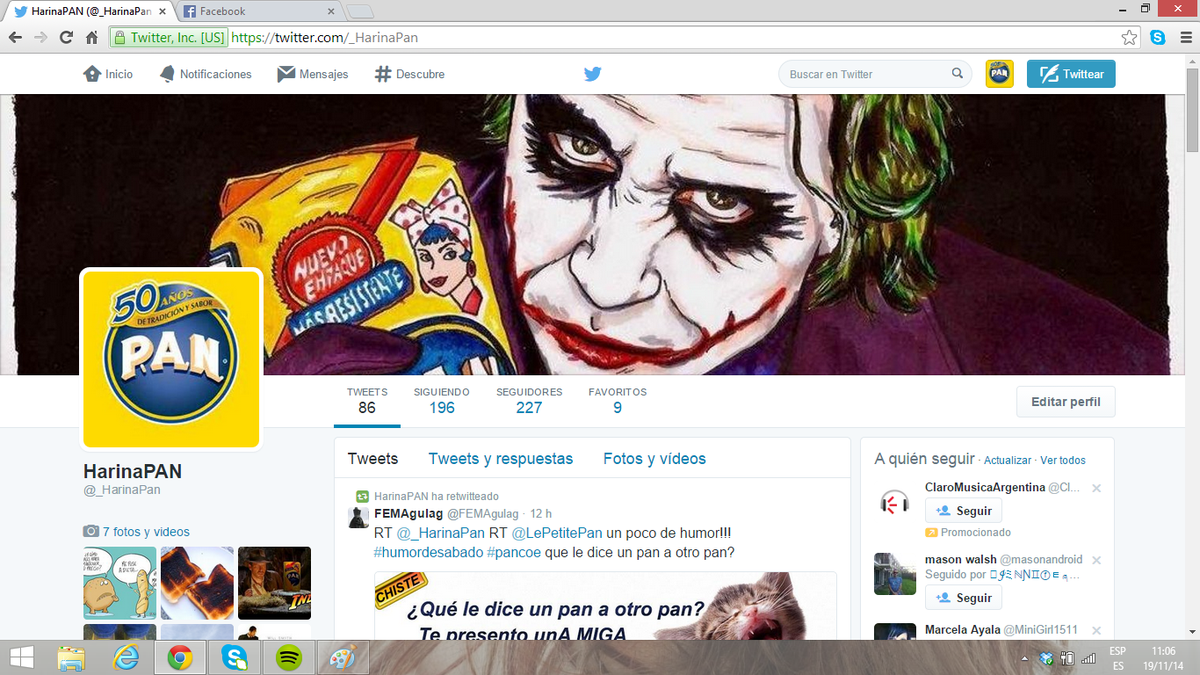Open Notificaciones in the Twitter navbar

click(205, 74)
